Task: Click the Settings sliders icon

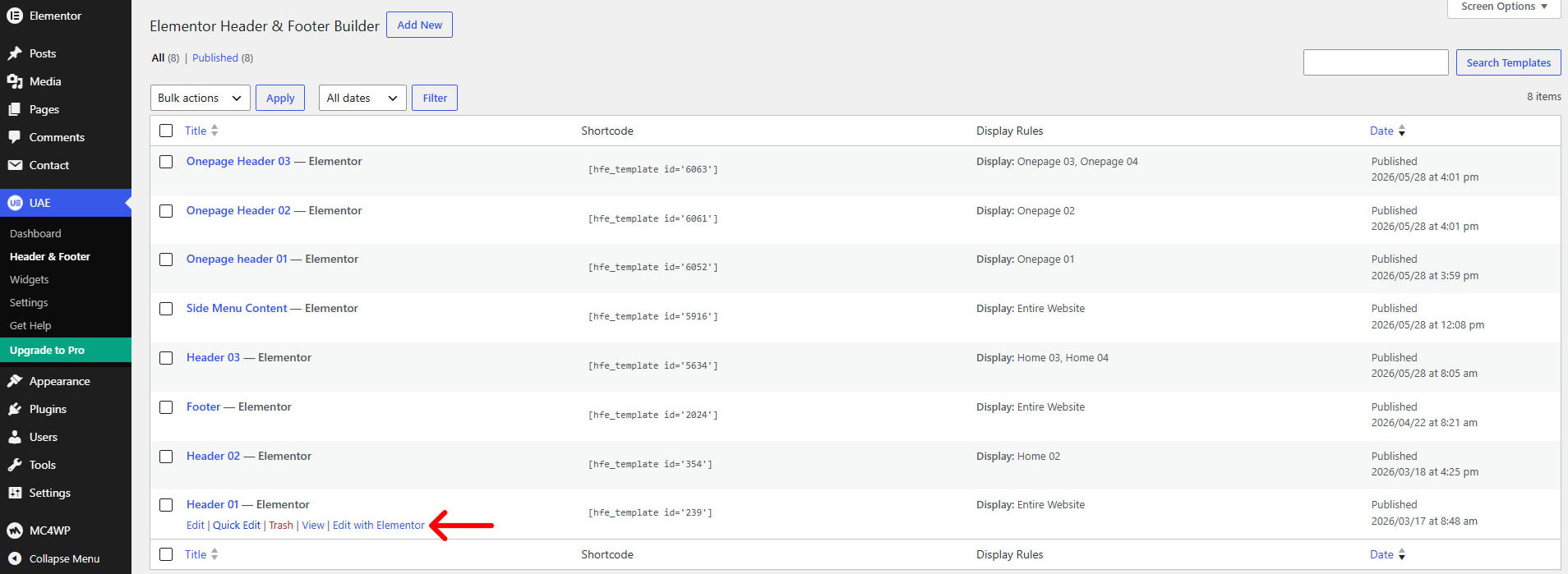Action: pyautogui.click(x=15, y=493)
